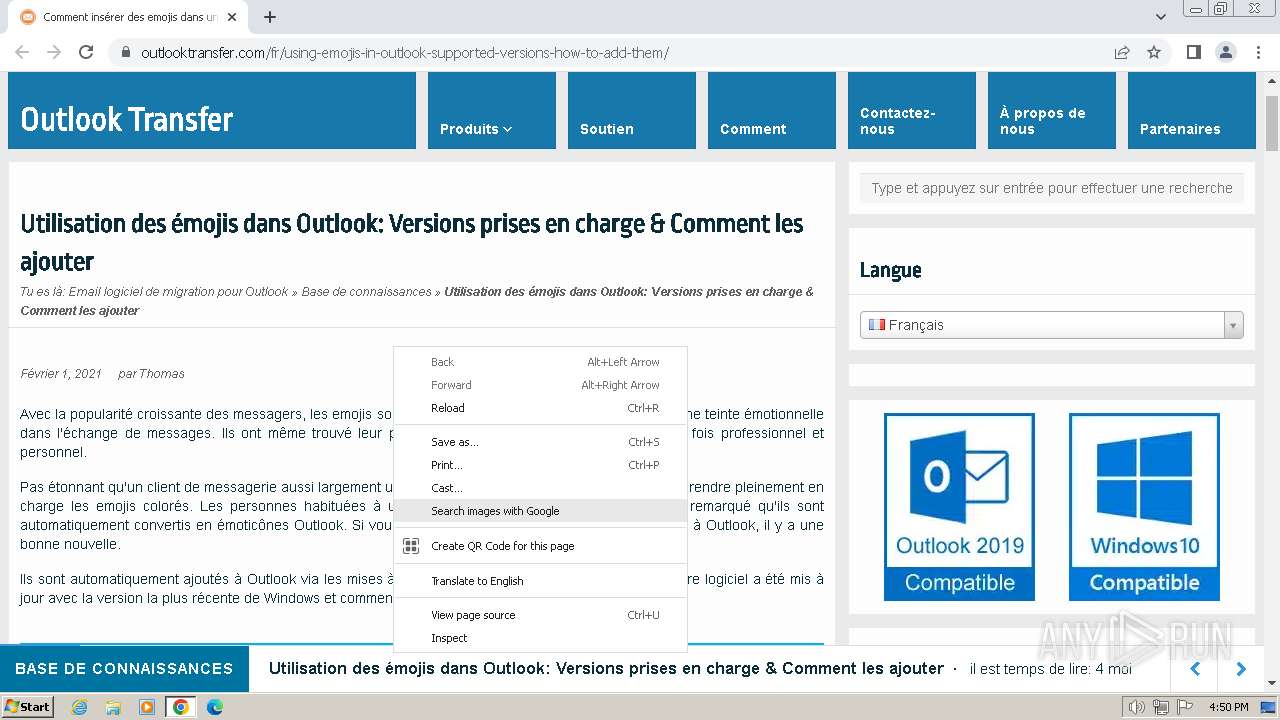The height and width of the screenshot is (720, 1280).
Task: Reload the page with toolbar icon
Action: 86,52
